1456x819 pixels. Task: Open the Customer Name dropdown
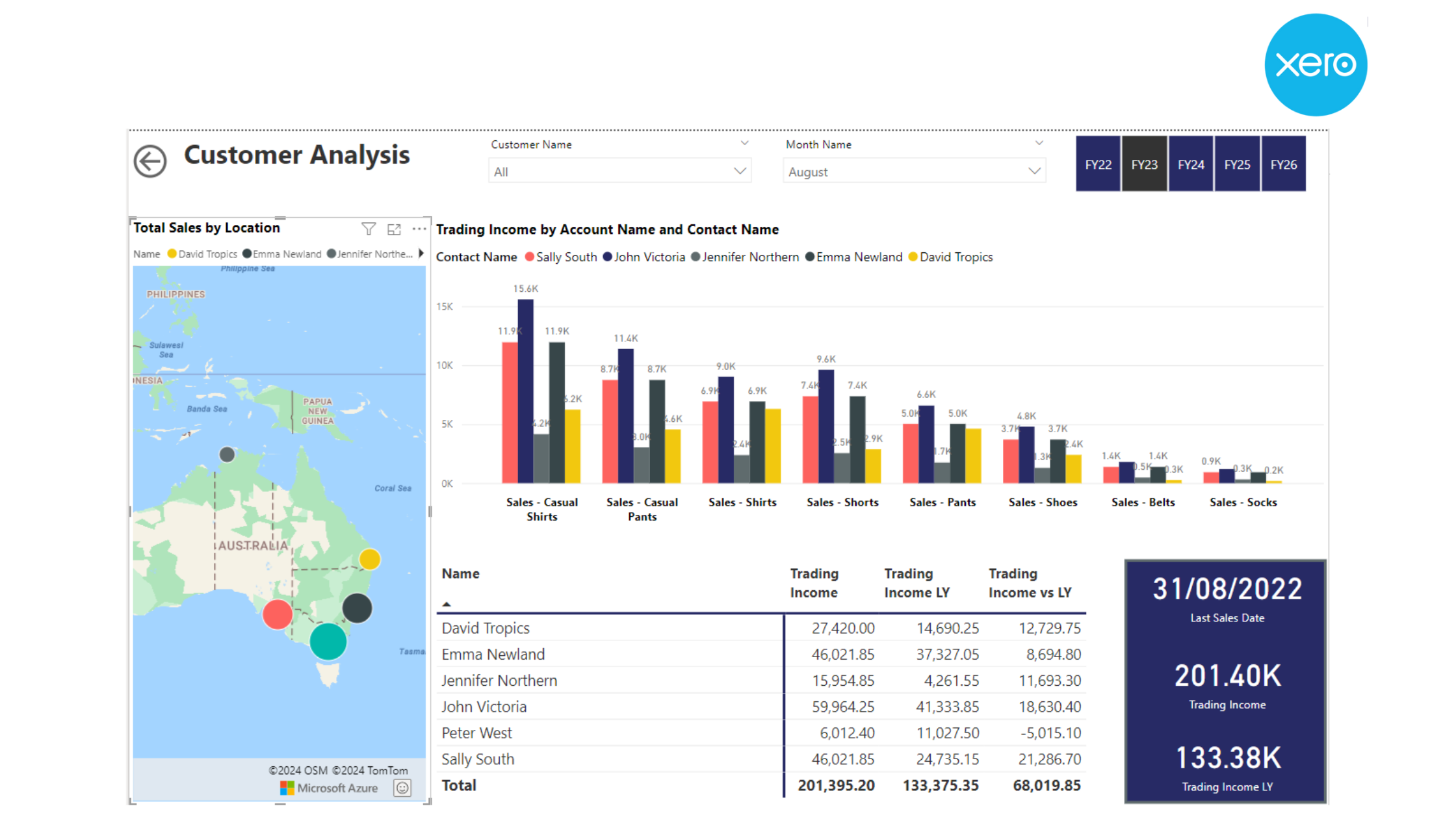740,171
